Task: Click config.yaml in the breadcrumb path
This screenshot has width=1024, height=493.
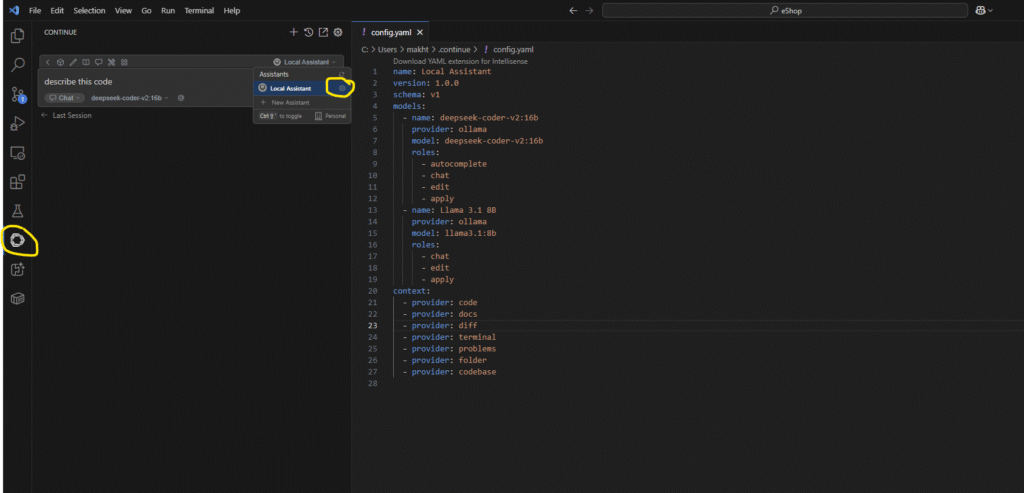Action: [x=513, y=49]
